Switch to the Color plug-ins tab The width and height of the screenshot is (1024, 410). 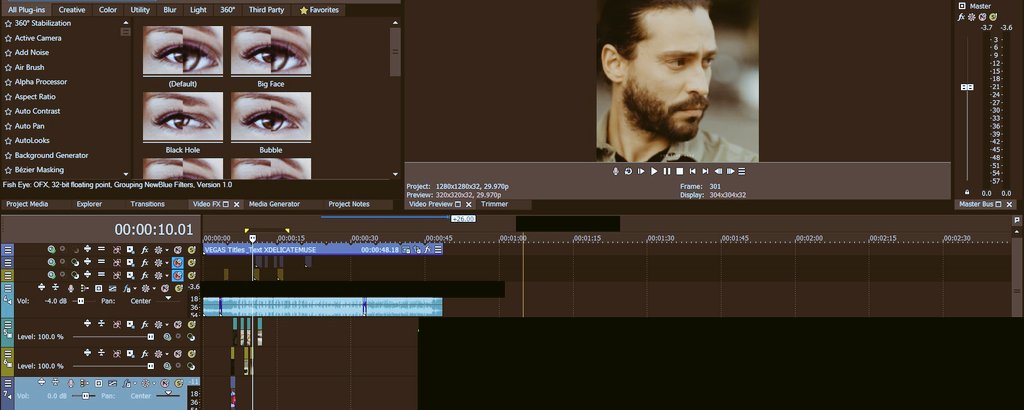pyautogui.click(x=108, y=10)
